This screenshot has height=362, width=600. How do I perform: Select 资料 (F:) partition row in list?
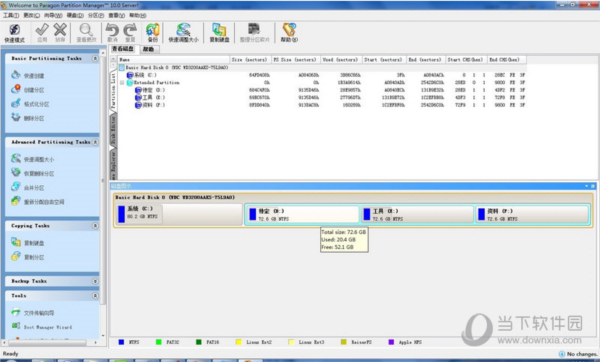pos(322,105)
